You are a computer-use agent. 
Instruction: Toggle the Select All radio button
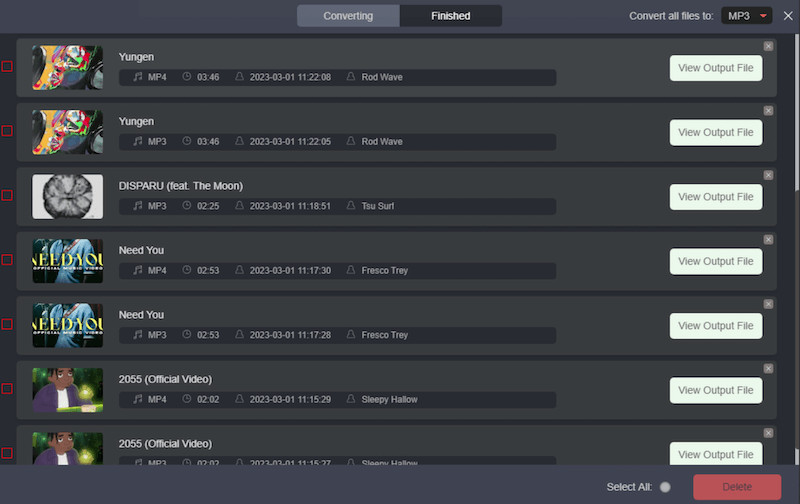(665, 487)
